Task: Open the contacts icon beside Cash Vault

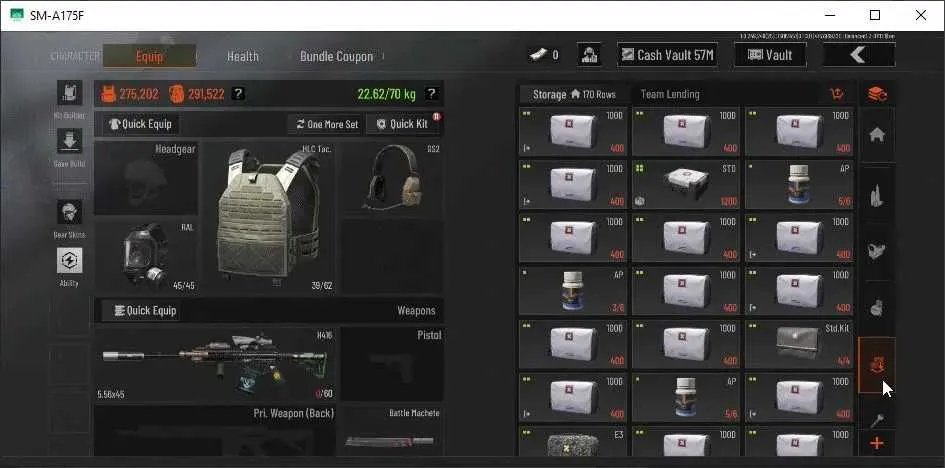Action: (588, 55)
